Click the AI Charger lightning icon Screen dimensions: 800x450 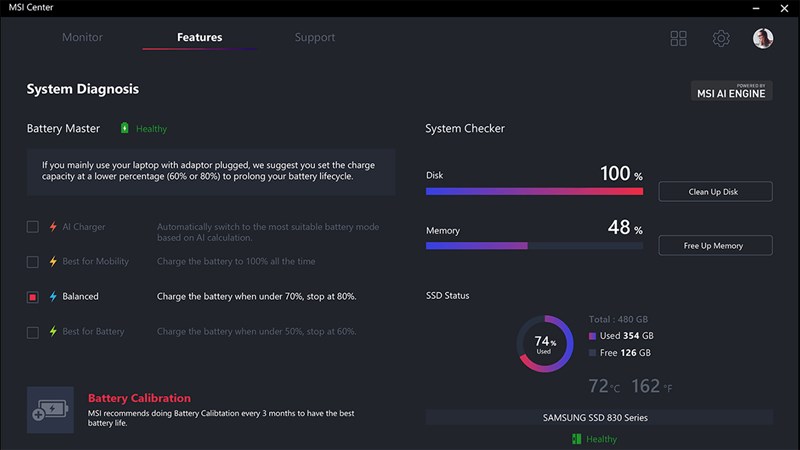click(x=54, y=228)
